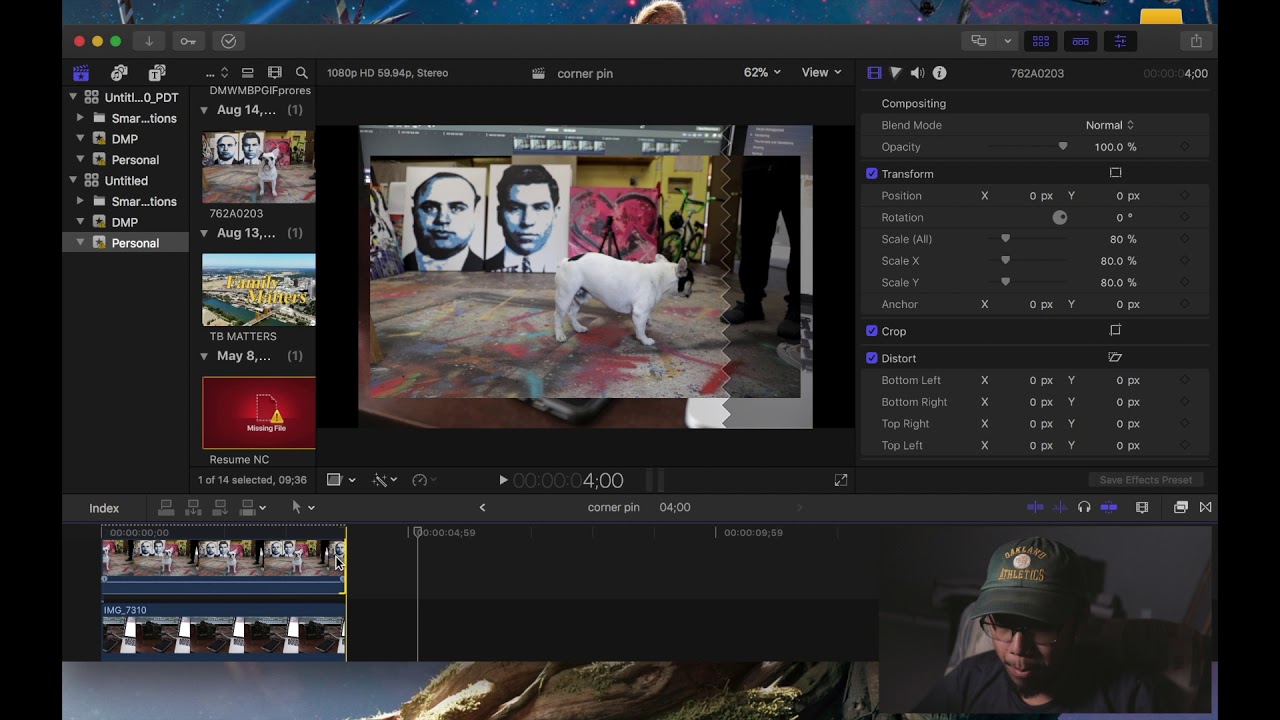Toggle filmstrip/list view in browser

[248, 73]
